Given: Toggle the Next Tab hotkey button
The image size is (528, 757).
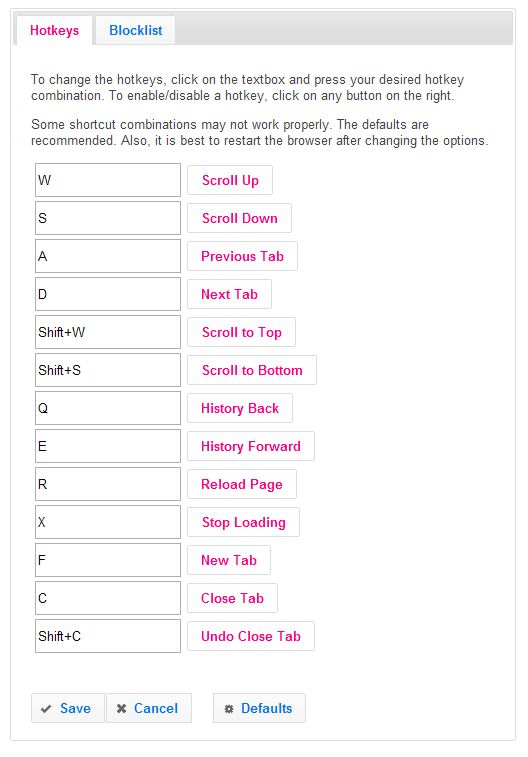Looking at the screenshot, I should 229,294.
